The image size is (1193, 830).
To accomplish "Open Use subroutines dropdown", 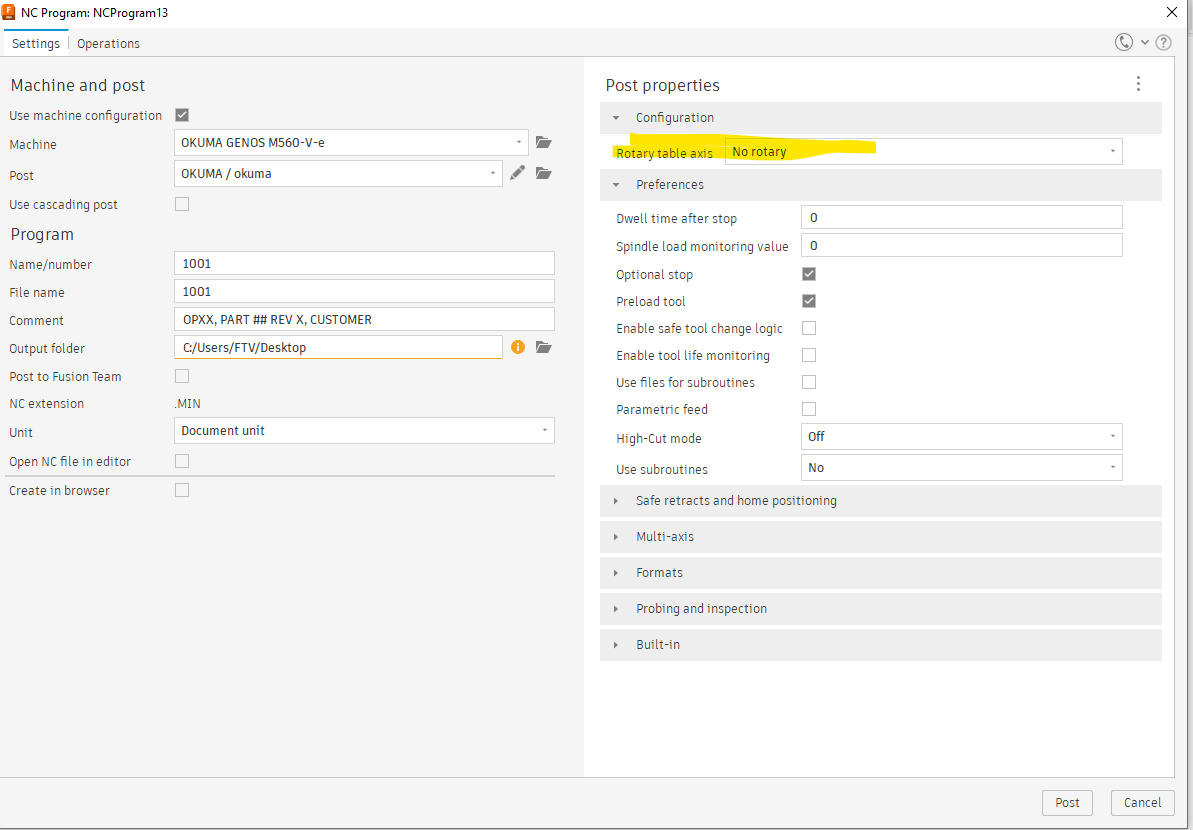I will (x=961, y=467).
